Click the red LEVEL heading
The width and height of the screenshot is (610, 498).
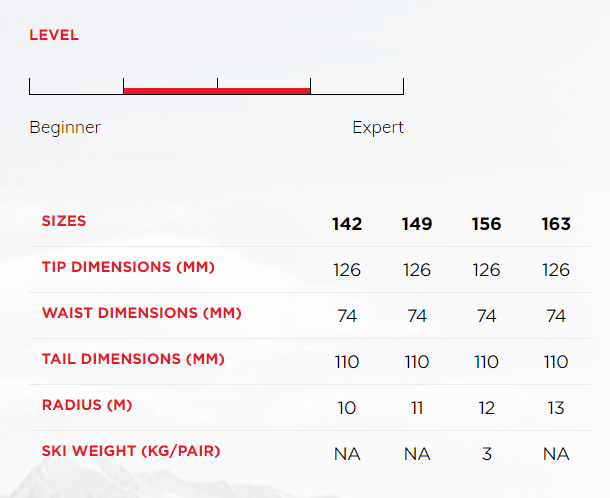[54, 35]
